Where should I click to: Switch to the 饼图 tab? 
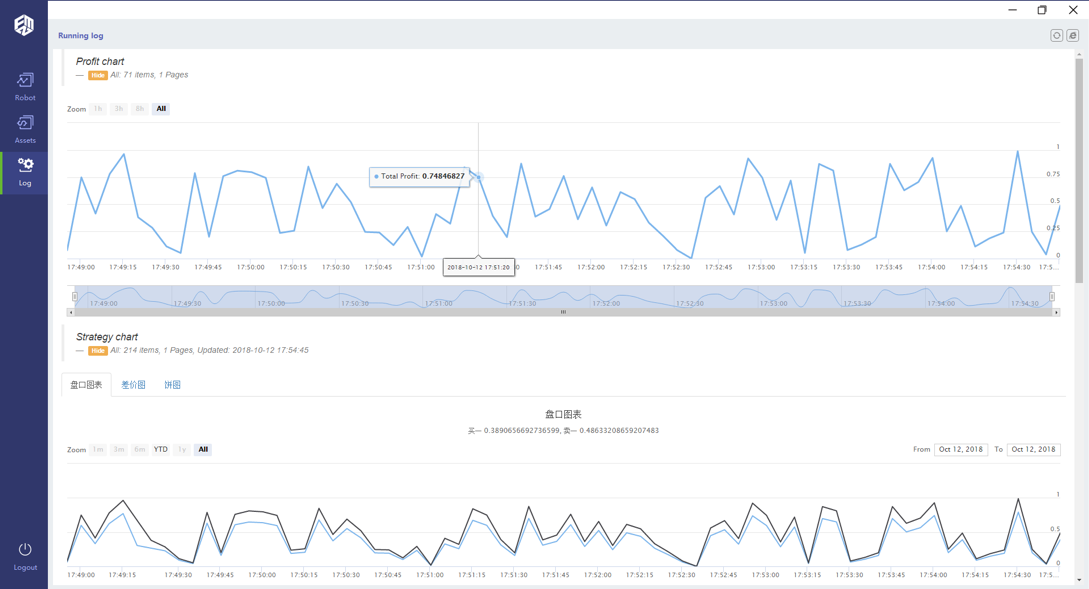point(172,385)
